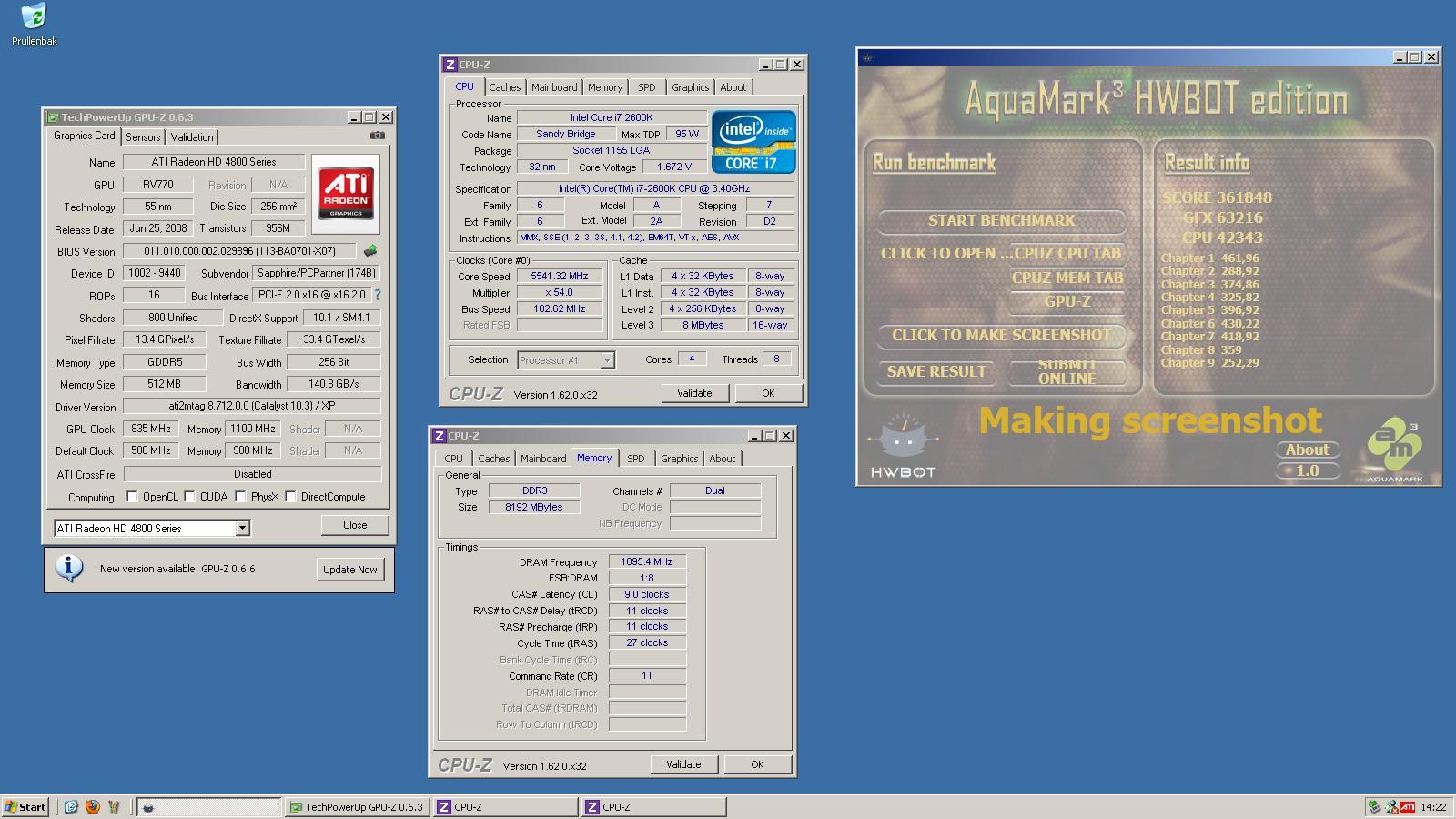Click the GPU-Z camera screenshot icon
The height and width of the screenshot is (819, 1456).
tap(378, 136)
